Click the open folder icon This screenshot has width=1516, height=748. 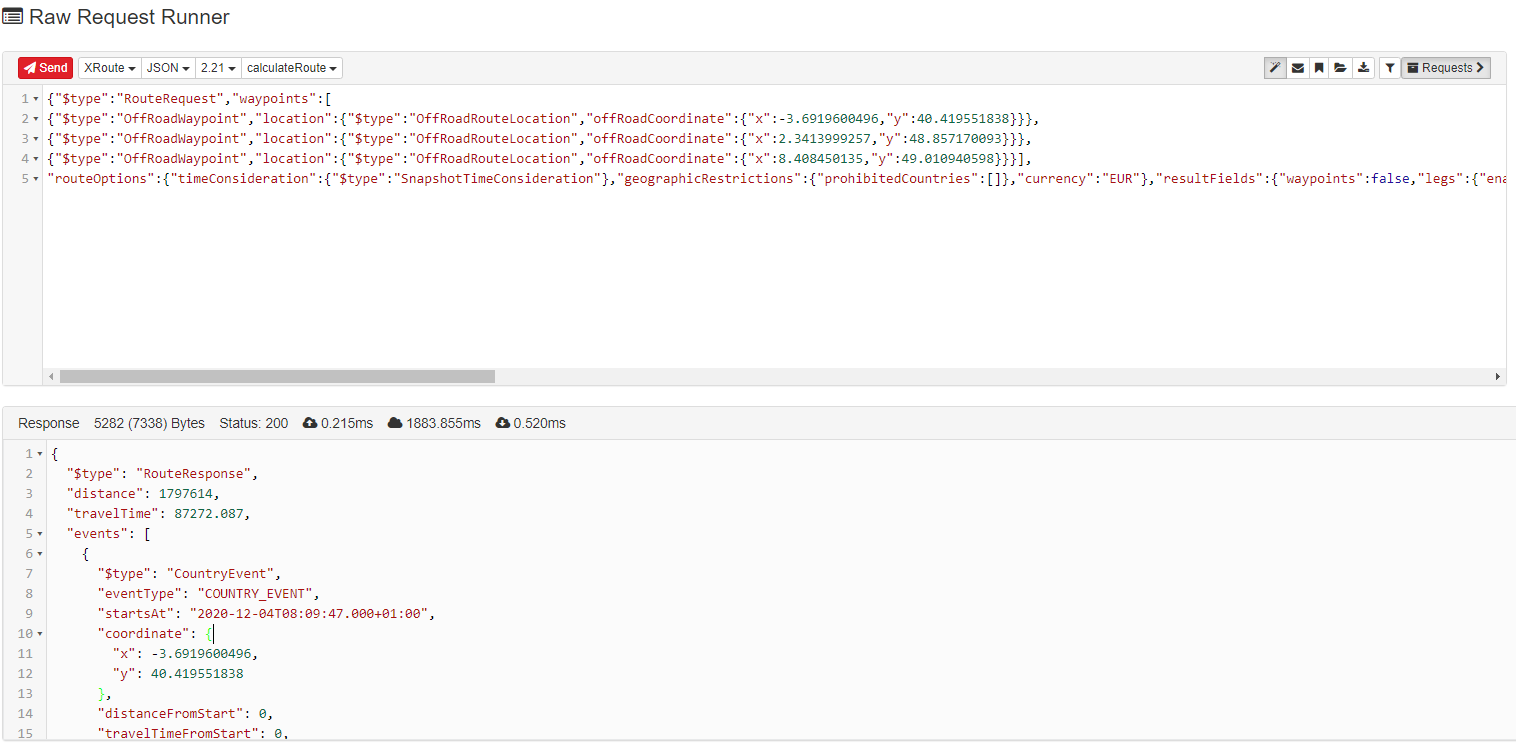[x=1340, y=68]
